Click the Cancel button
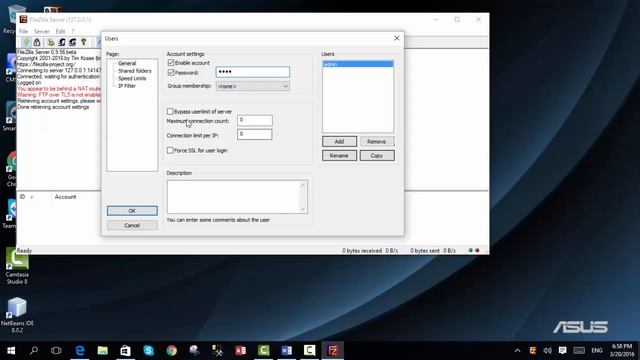The width and height of the screenshot is (640, 360). click(132, 225)
